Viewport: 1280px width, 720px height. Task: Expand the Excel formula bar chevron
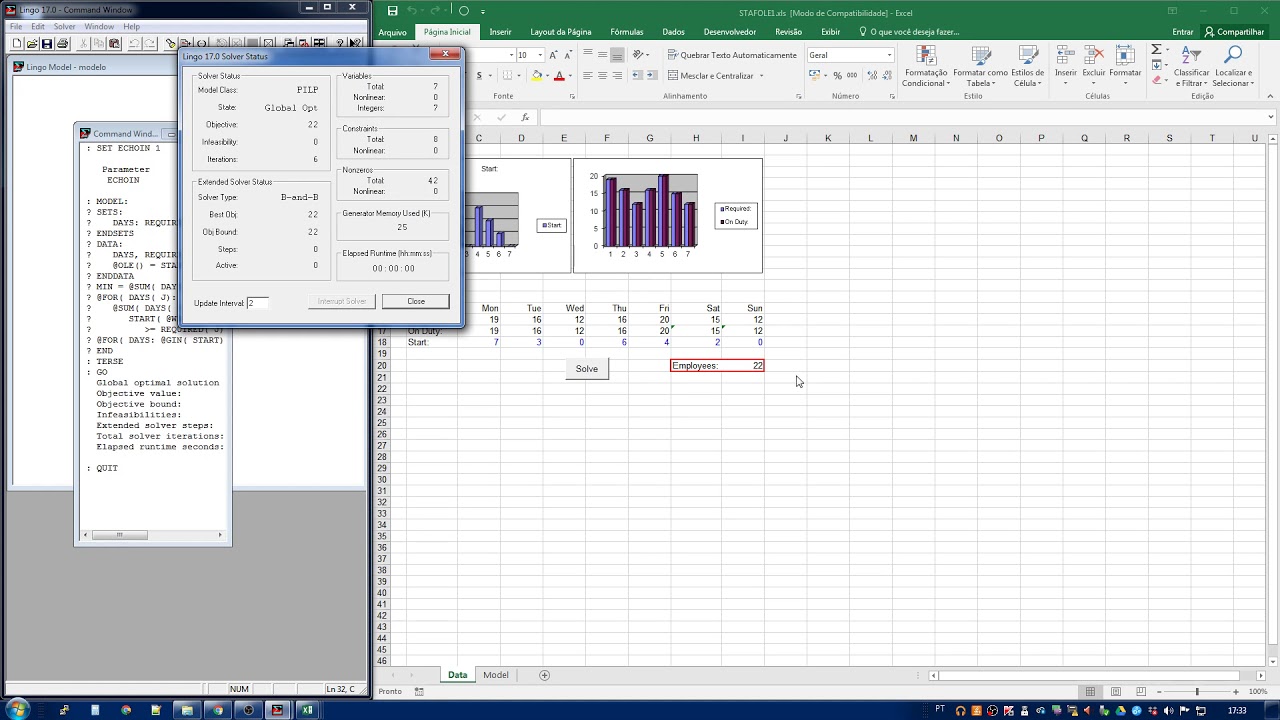tap(1271, 117)
